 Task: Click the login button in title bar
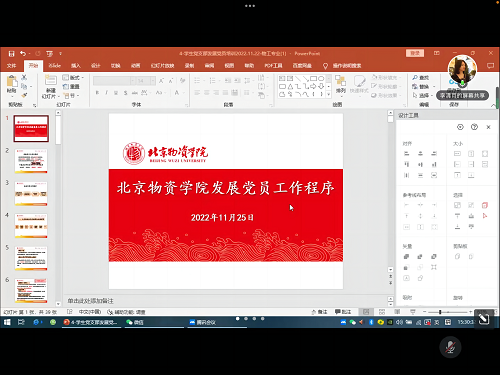click(415, 53)
